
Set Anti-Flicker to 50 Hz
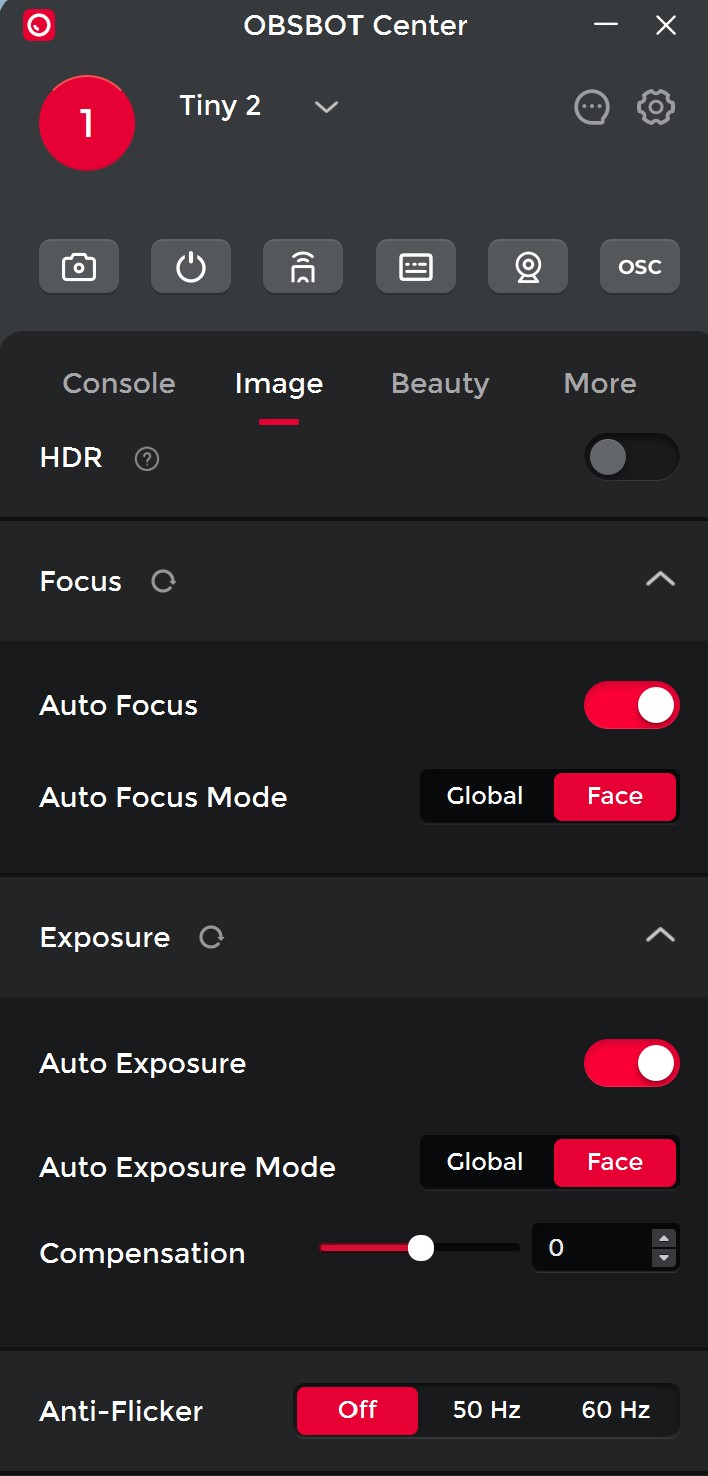pos(487,1410)
